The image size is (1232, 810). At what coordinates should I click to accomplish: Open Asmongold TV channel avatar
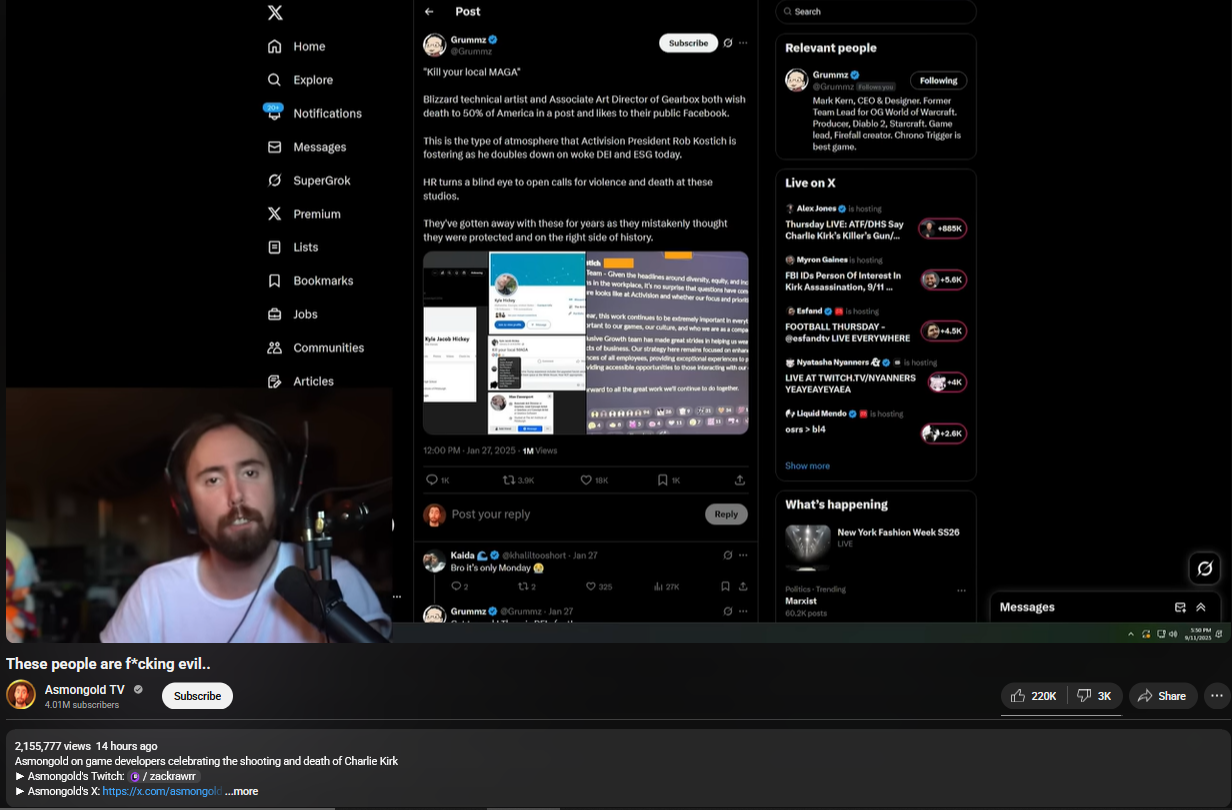click(x=21, y=695)
